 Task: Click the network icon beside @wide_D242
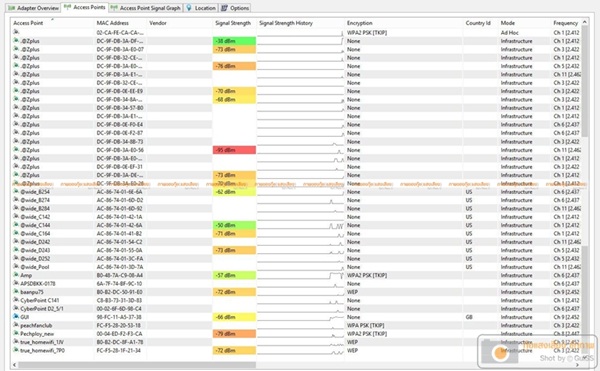pos(16,242)
